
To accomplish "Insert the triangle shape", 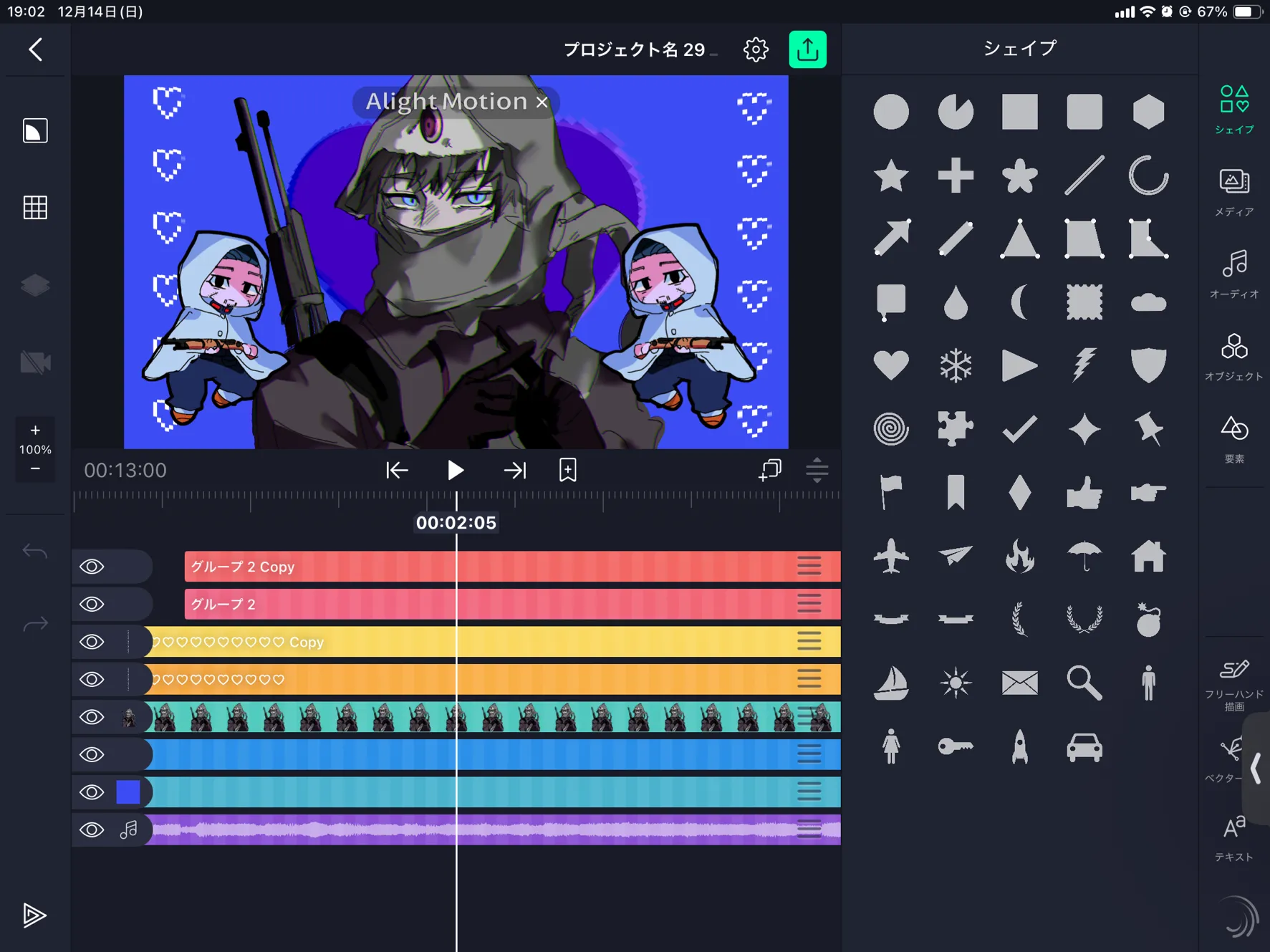I will (1019, 239).
